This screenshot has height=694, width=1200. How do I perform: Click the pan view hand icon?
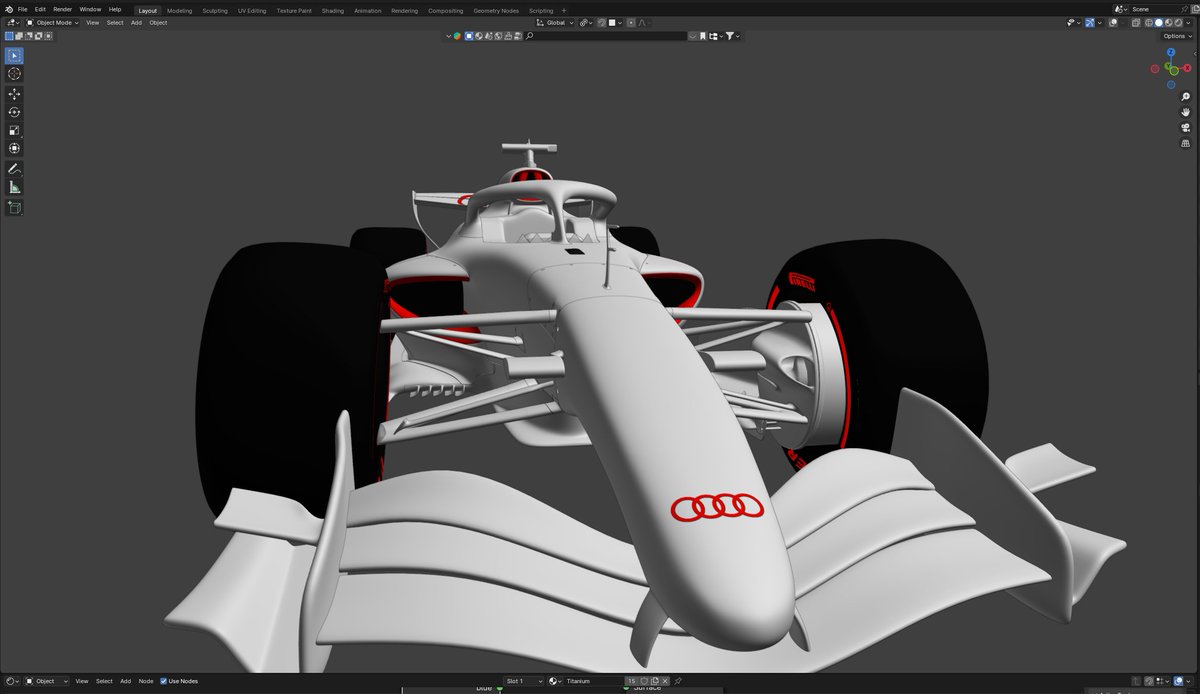1185,112
